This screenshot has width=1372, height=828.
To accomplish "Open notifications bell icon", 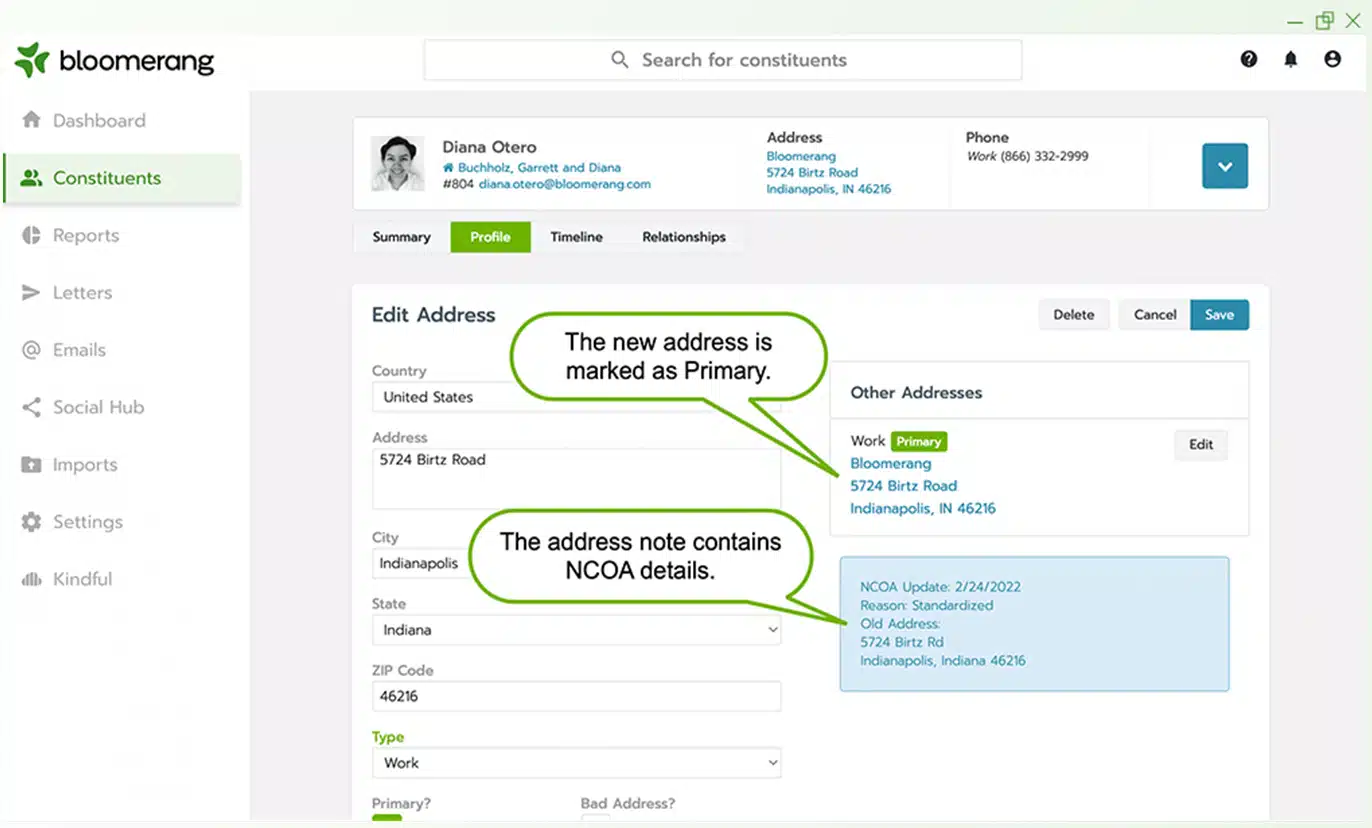I will (x=1291, y=59).
